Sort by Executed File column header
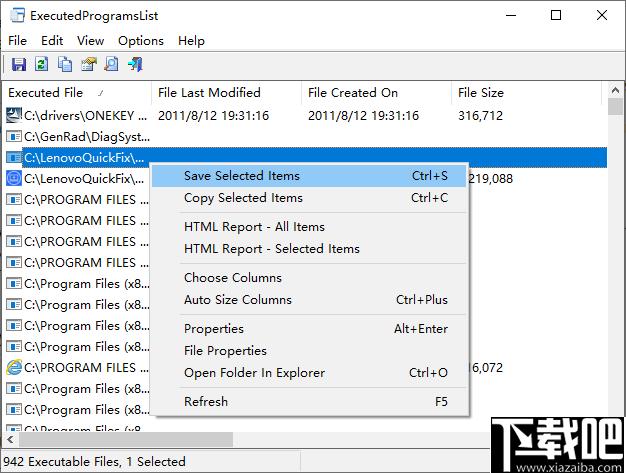 point(77,93)
